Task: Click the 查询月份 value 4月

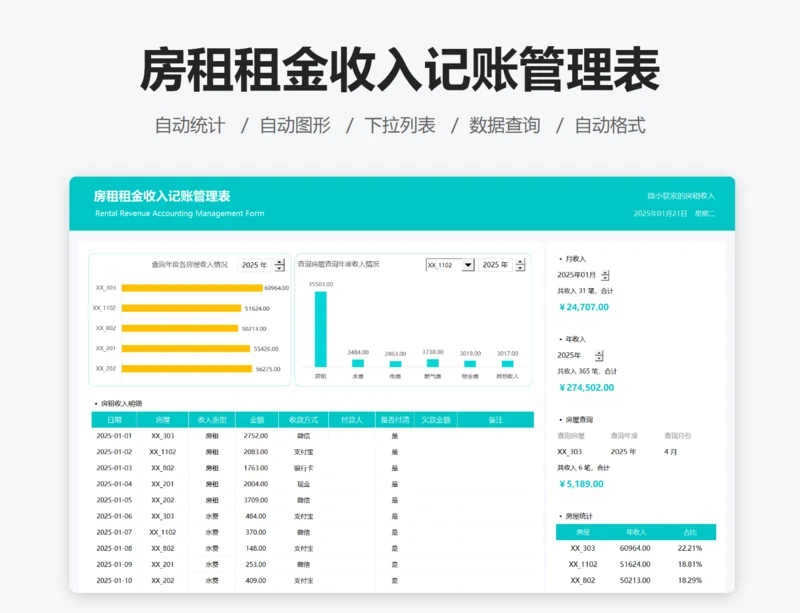Action: click(x=672, y=452)
